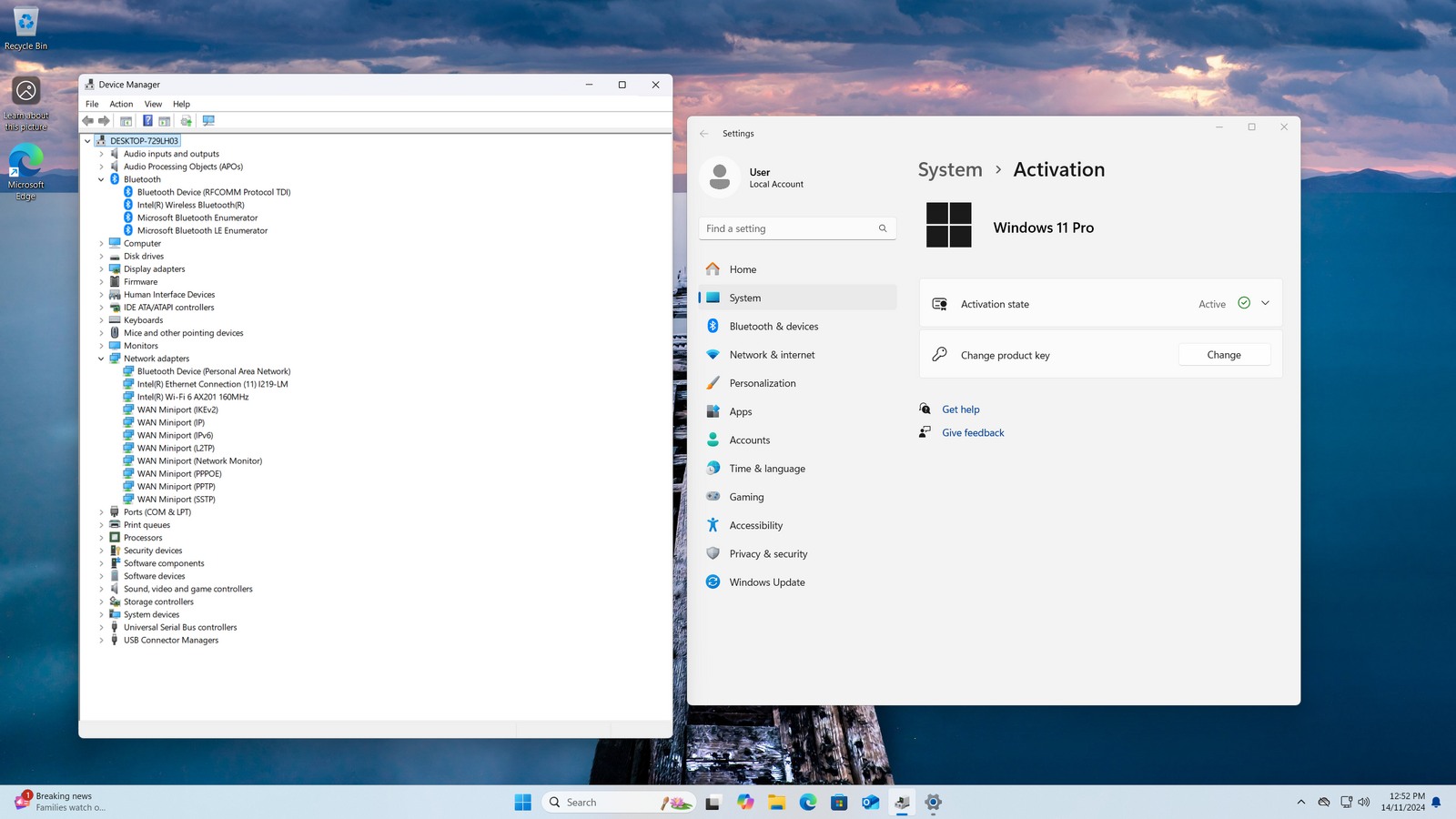Viewport: 1456px width, 819px height.
Task: Click the Update device driver toolbar icon
Action: pos(187,121)
